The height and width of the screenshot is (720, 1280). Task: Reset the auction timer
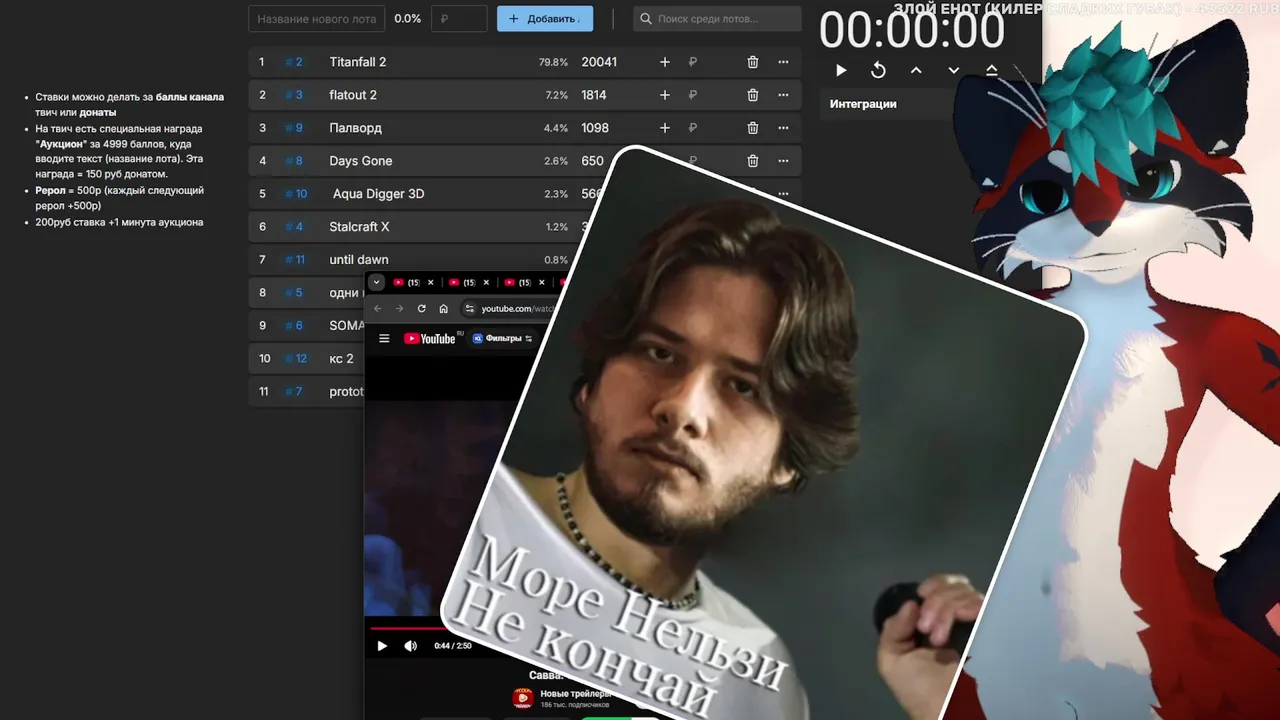click(x=878, y=70)
